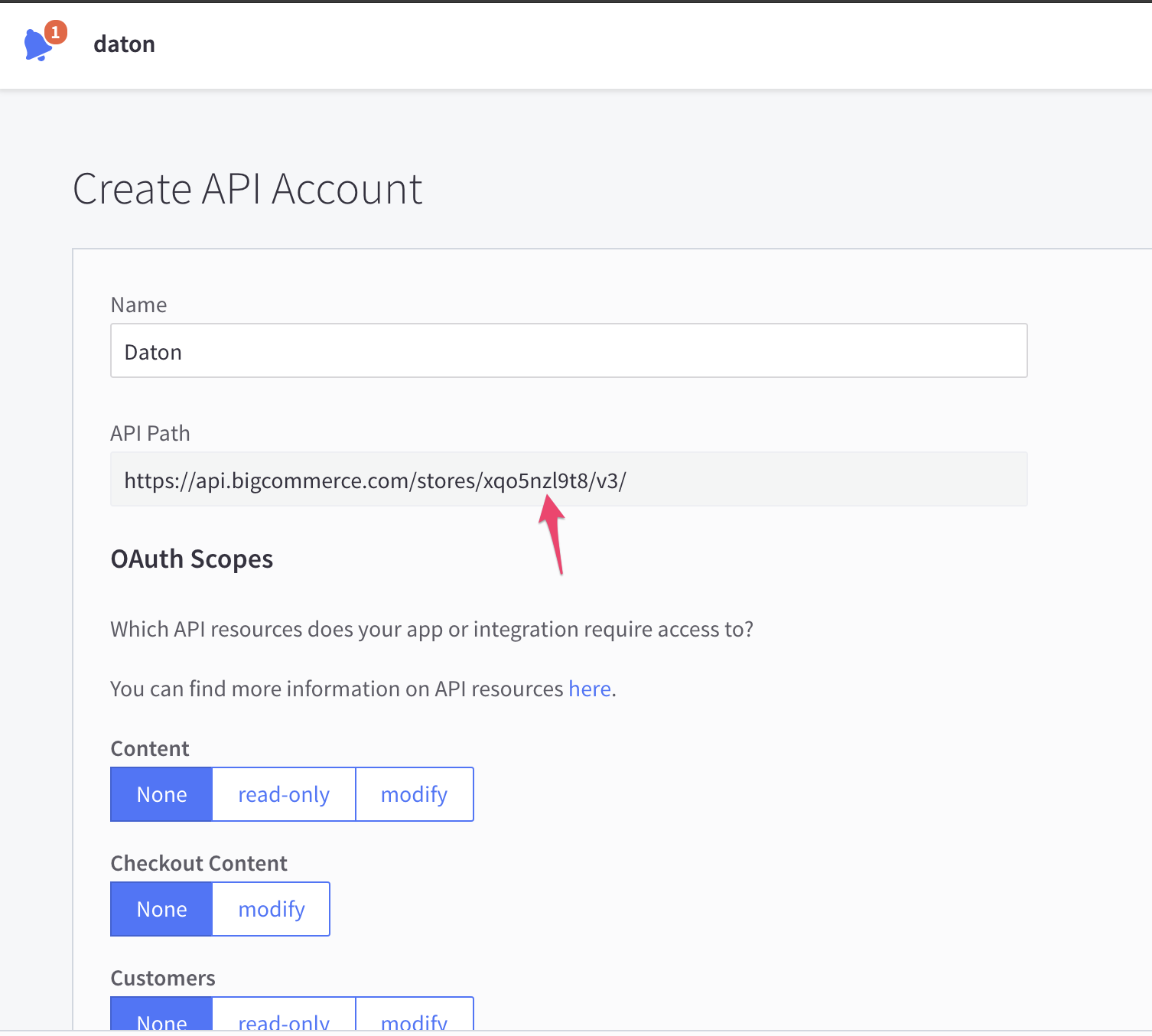Set Content scope to read-only
This screenshot has height=1036, width=1152.
pos(284,794)
